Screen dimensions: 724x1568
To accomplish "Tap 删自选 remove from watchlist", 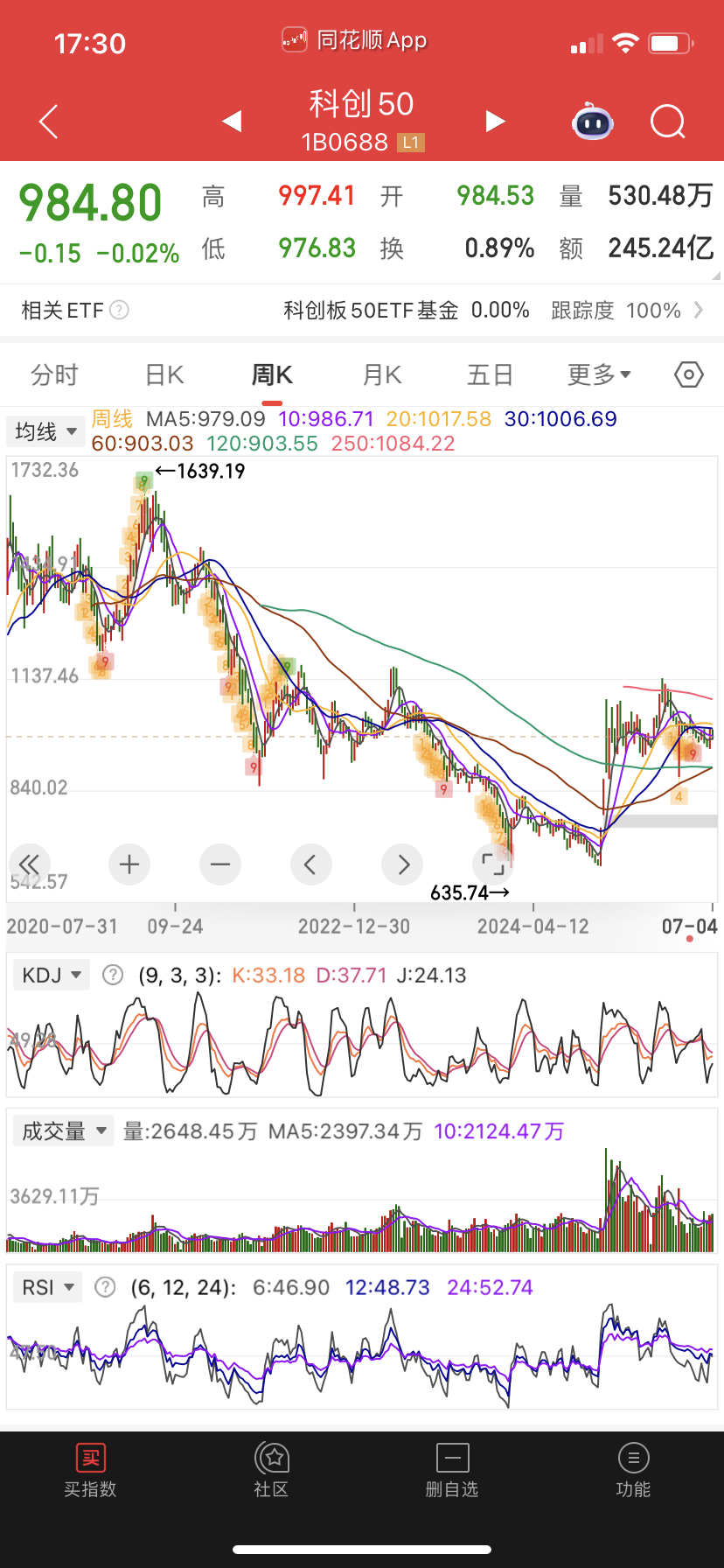I will coord(452,1470).
